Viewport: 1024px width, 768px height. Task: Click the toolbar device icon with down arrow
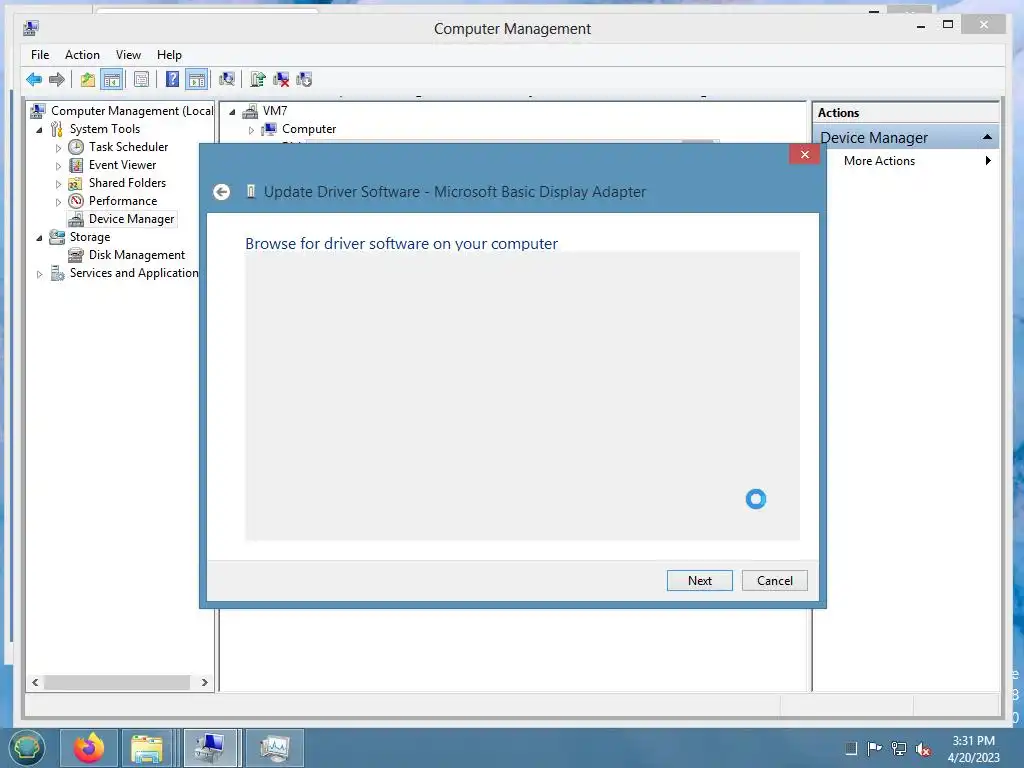(304, 80)
